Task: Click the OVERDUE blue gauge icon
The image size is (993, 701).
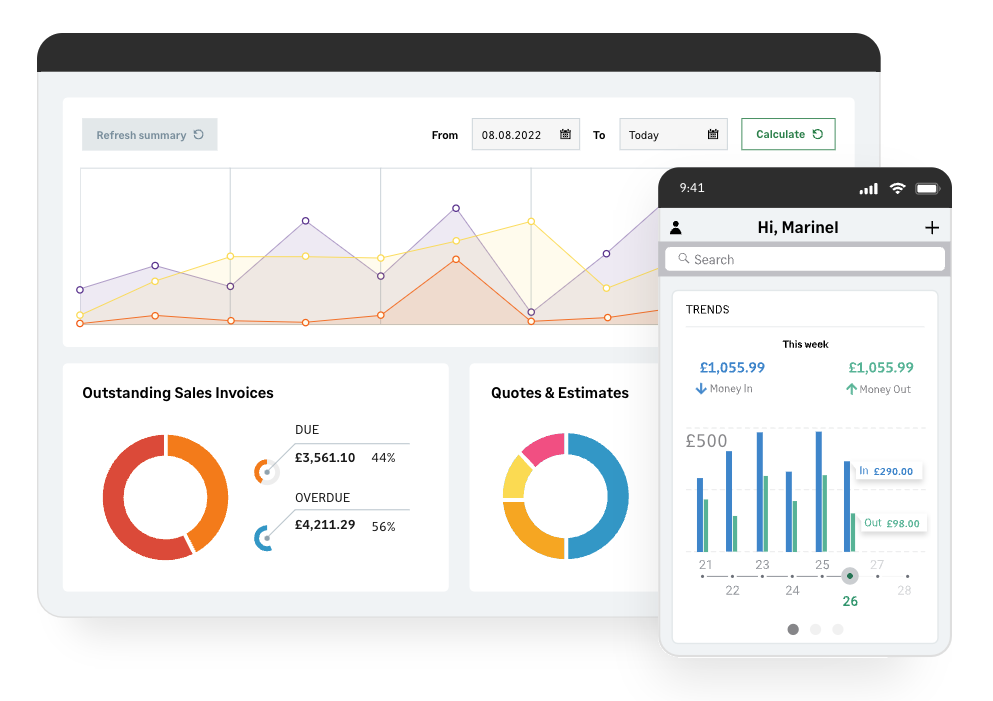Action: coord(264,538)
